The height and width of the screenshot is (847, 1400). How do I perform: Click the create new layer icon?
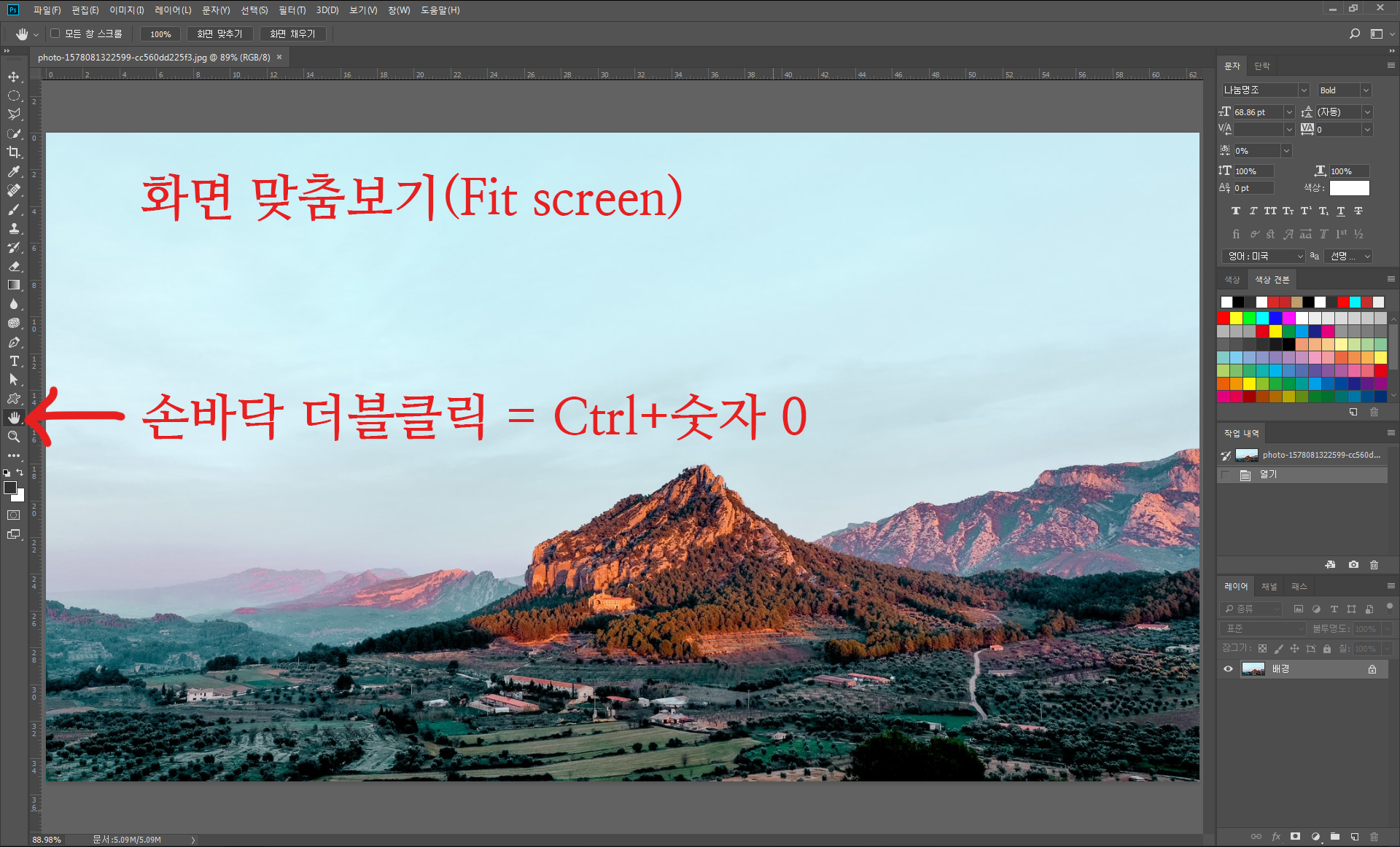tap(1354, 837)
